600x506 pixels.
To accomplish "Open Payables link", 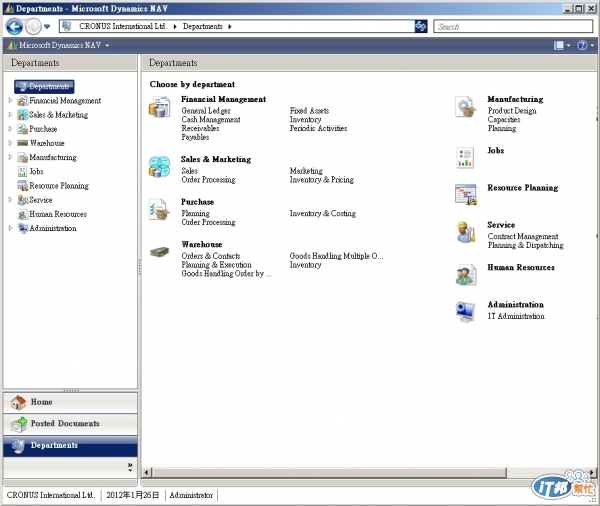I will [195, 137].
